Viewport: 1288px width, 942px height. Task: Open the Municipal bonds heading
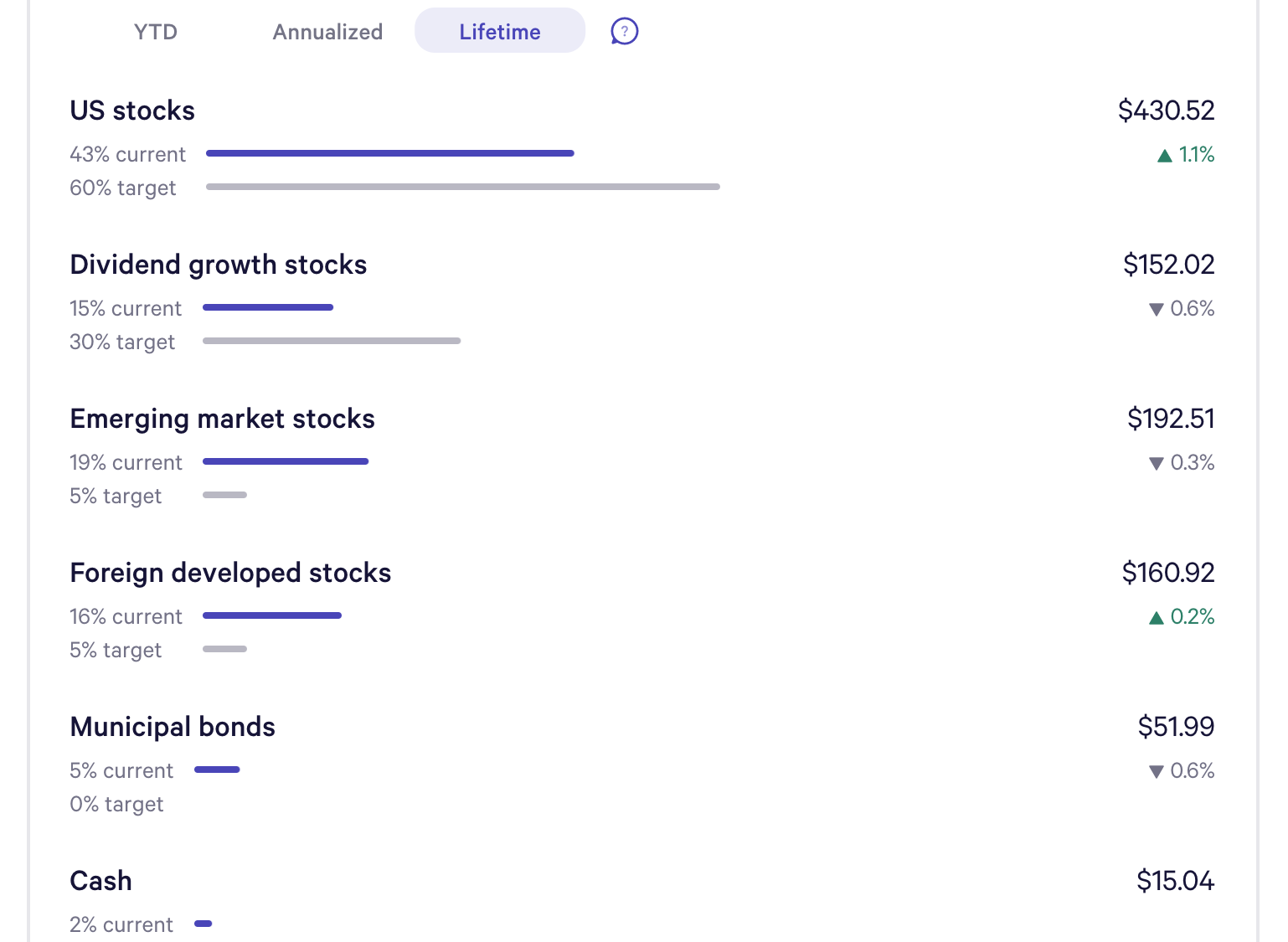click(173, 727)
